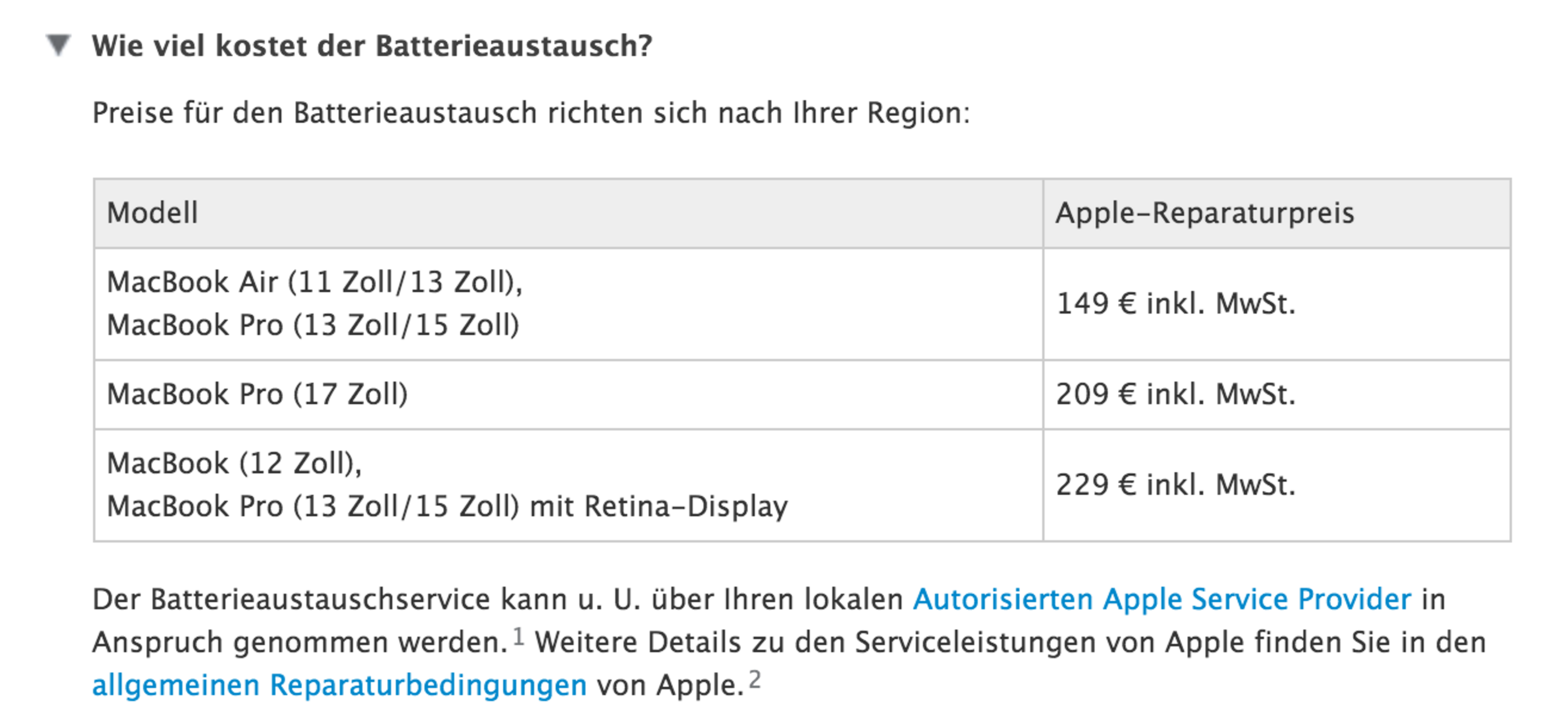Screen dimensions: 1568x719
Task: Open allgemeinen Reparaturbedingungen link
Action: click(x=340, y=685)
